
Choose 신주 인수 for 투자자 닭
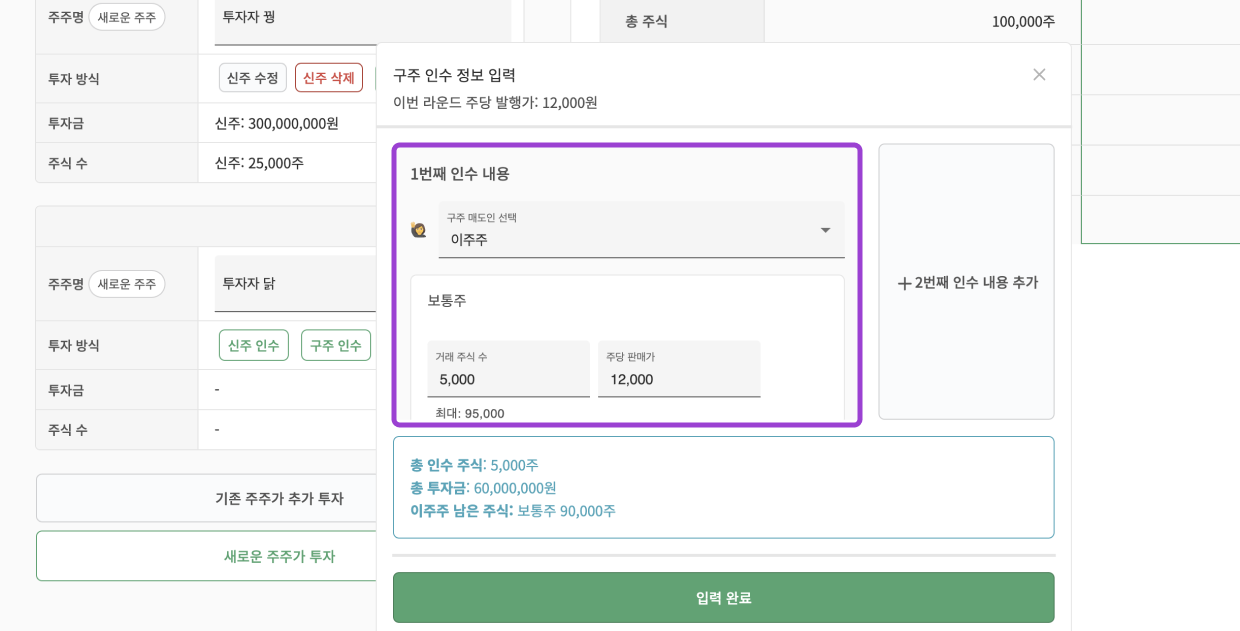(x=253, y=345)
